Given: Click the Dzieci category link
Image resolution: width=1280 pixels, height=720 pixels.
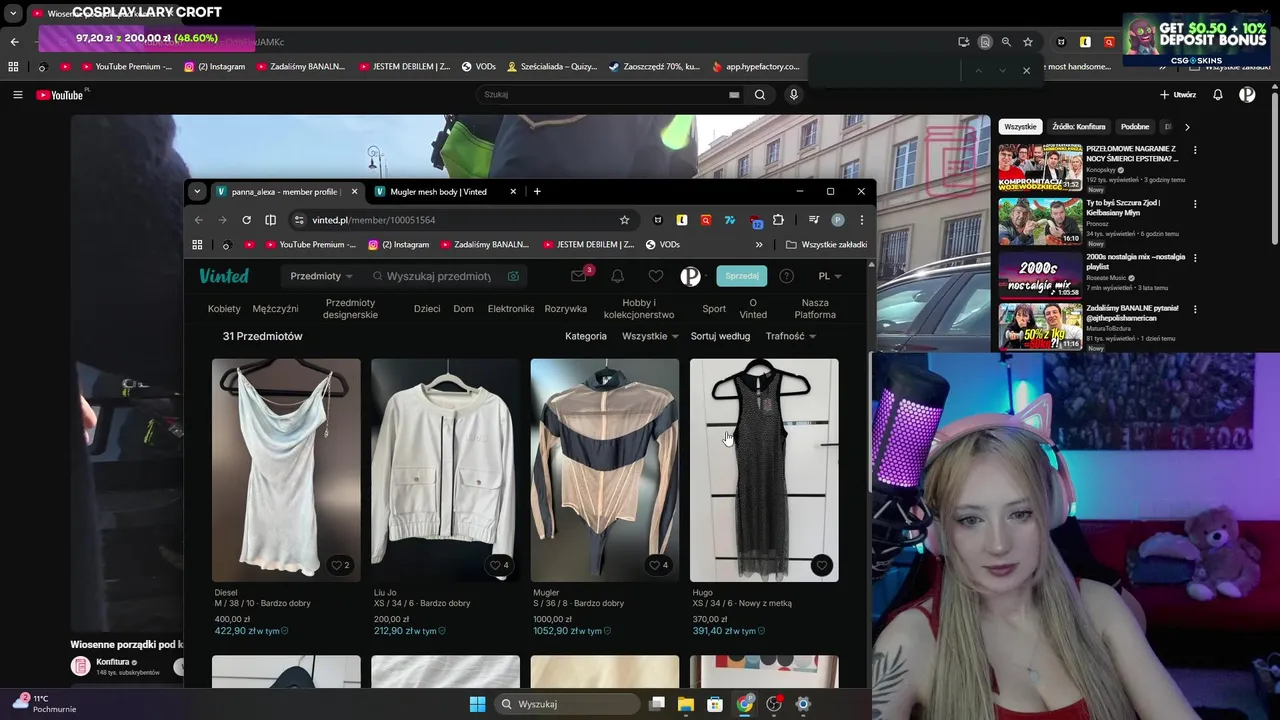Looking at the screenshot, I should [x=427, y=309].
